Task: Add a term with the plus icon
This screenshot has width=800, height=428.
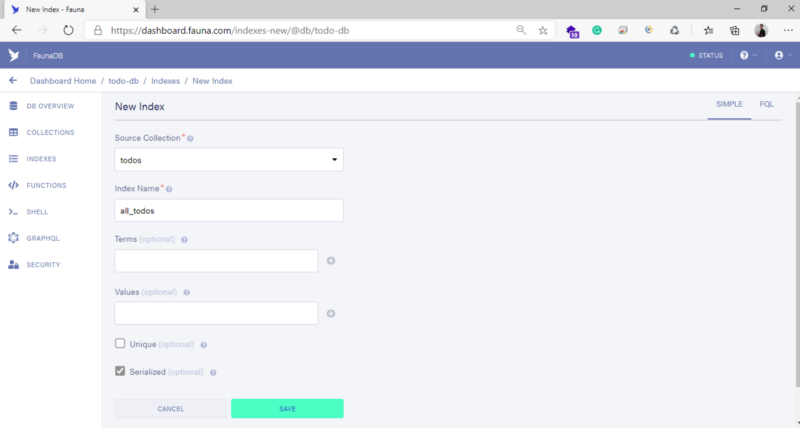Action: tap(331, 261)
